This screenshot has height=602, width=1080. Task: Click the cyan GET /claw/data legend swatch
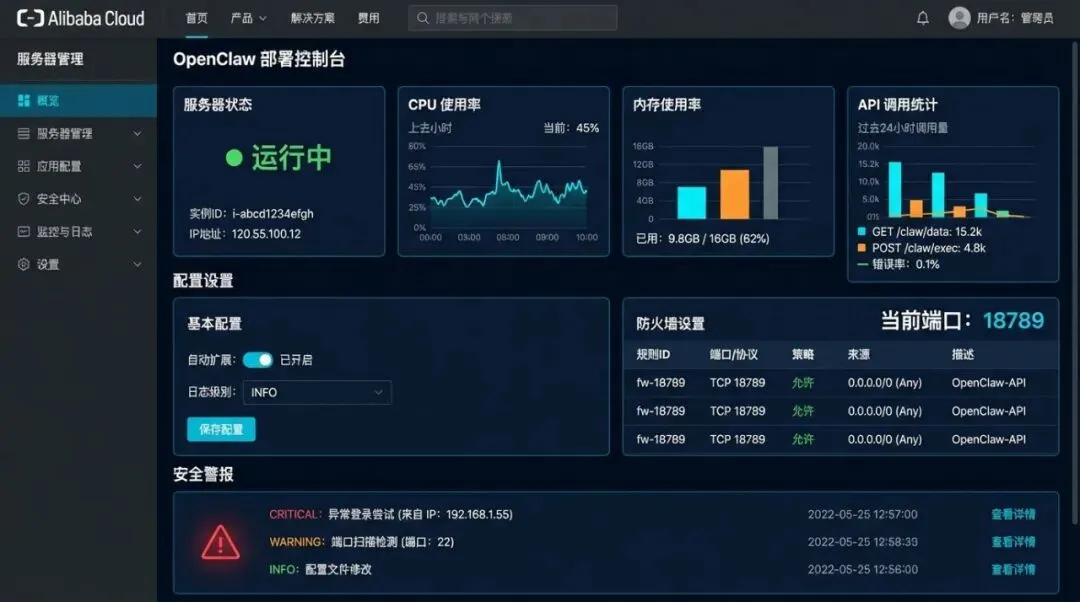click(862, 231)
